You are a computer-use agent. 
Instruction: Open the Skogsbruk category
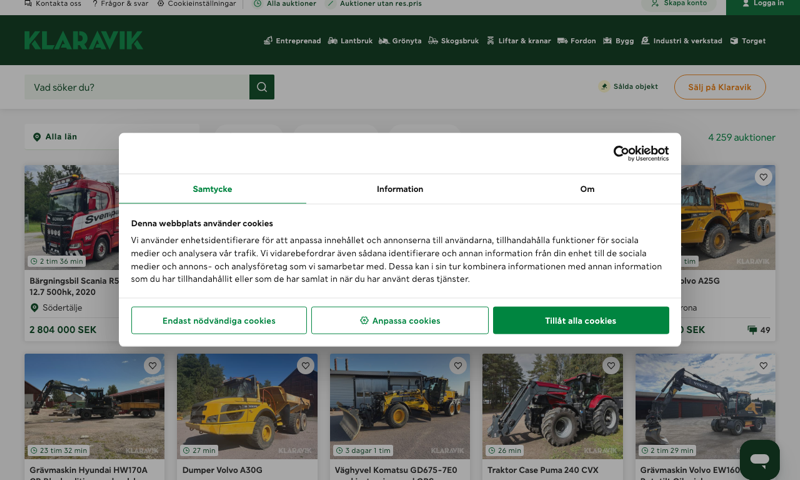454,41
